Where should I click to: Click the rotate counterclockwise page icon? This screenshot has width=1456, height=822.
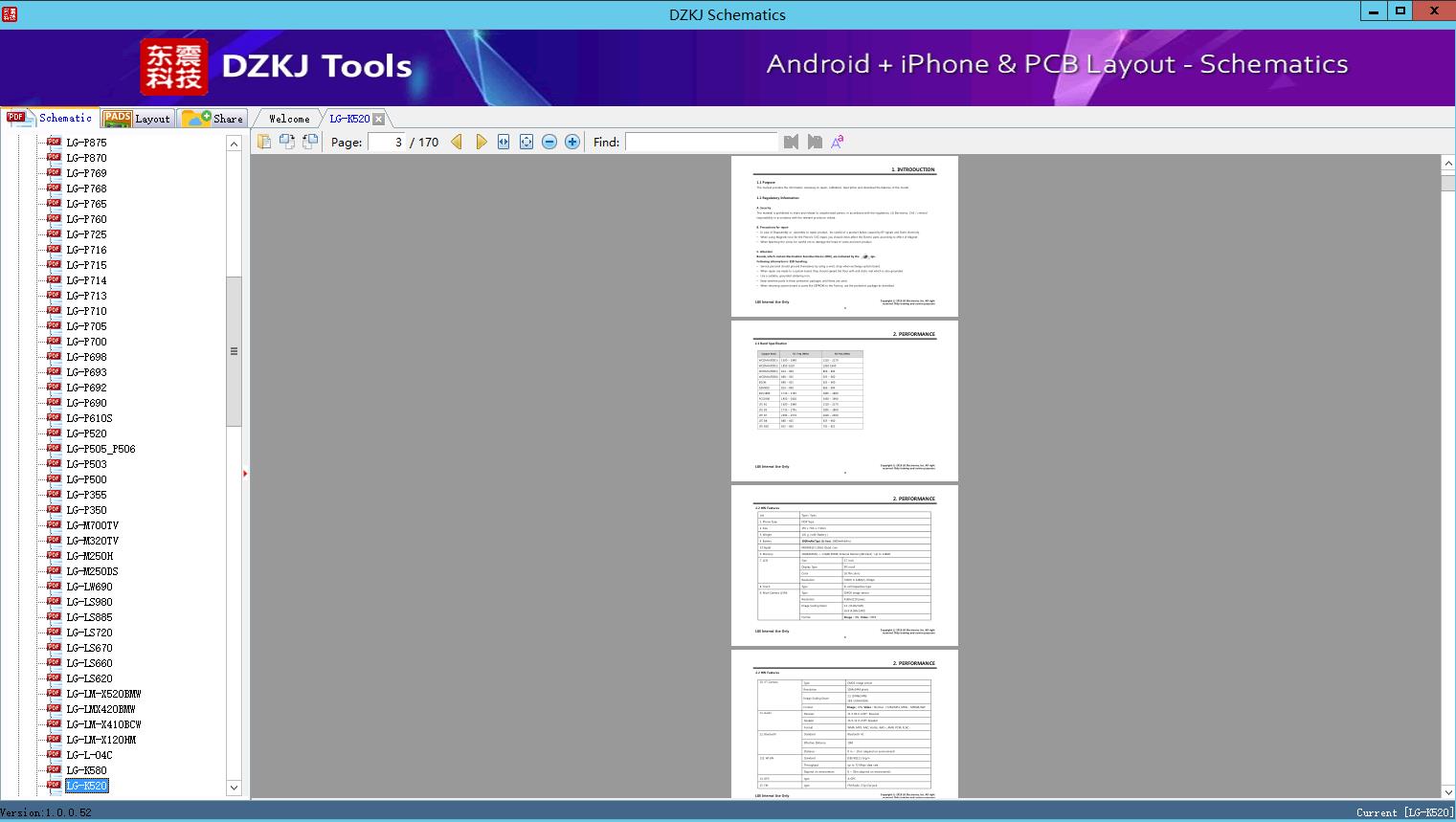287,142
